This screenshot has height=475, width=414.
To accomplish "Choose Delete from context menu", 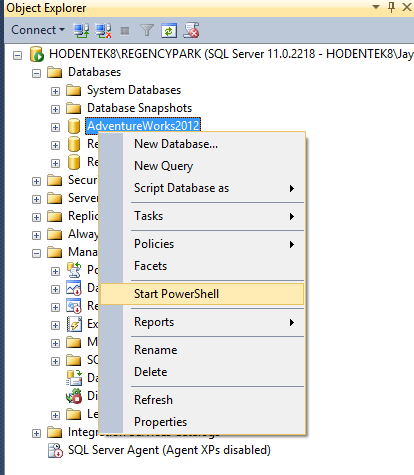I will tap(202, 372).
